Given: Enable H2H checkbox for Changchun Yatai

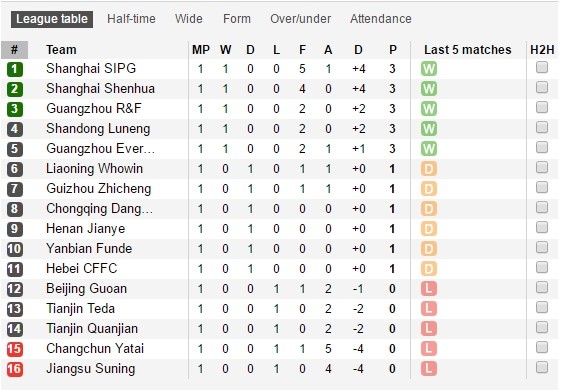Looking at the screenshot, I should pos(542,348).
